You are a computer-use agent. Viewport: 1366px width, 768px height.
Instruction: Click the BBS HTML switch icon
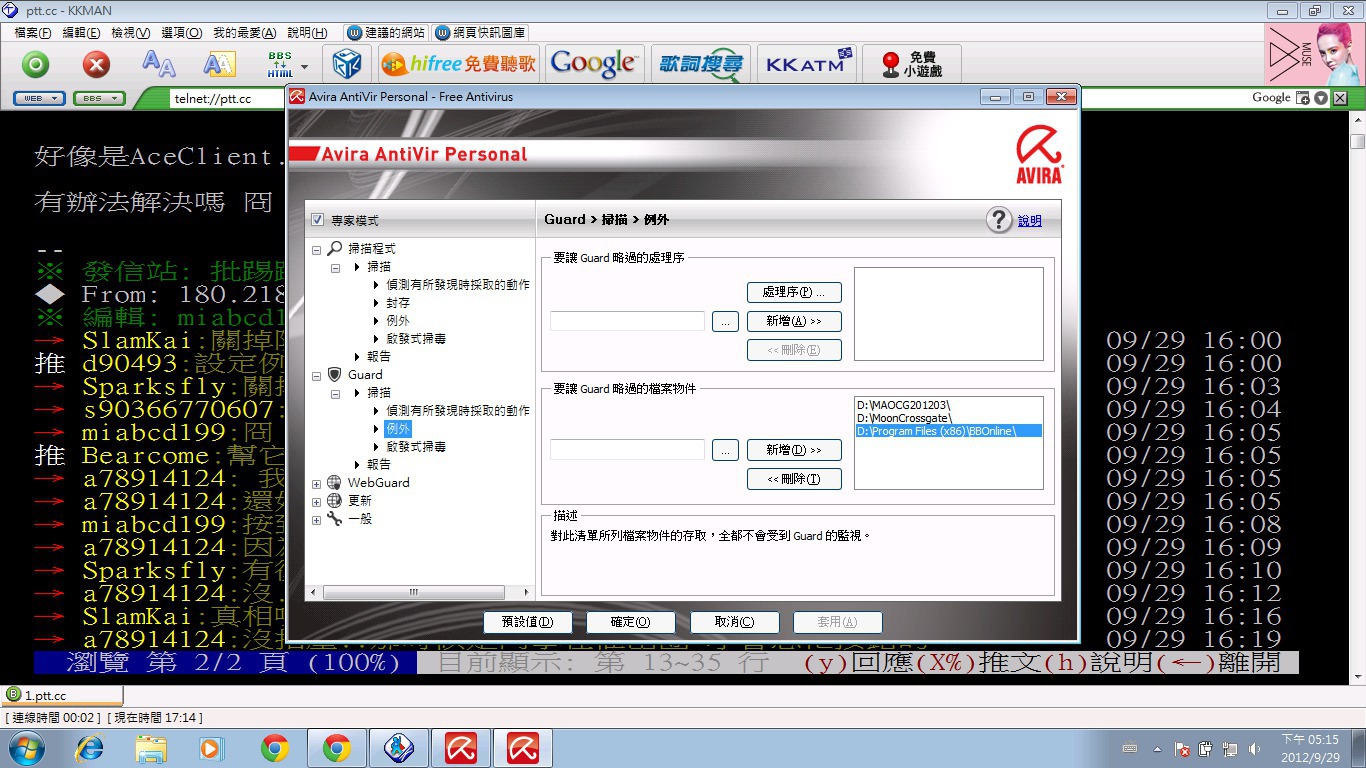pos(280,65)
